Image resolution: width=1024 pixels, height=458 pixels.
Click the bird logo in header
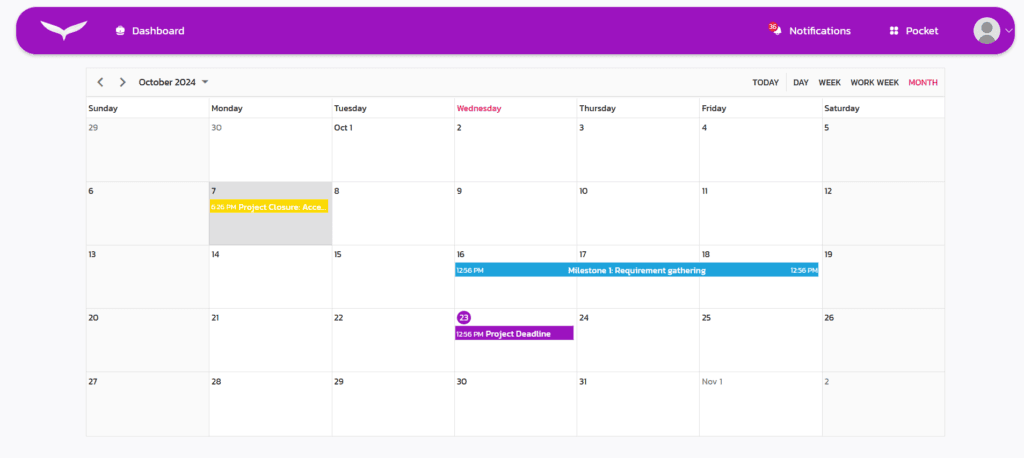63,30
